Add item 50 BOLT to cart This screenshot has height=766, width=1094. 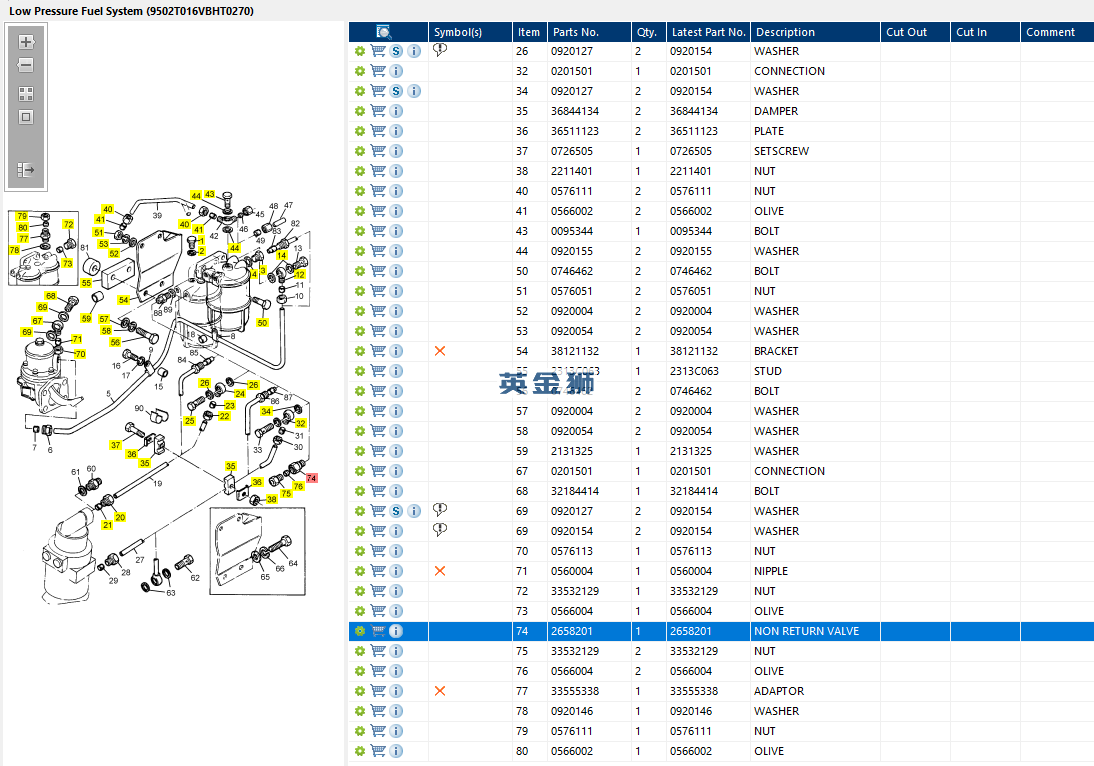pyautogui.click(x=378, y=271)
